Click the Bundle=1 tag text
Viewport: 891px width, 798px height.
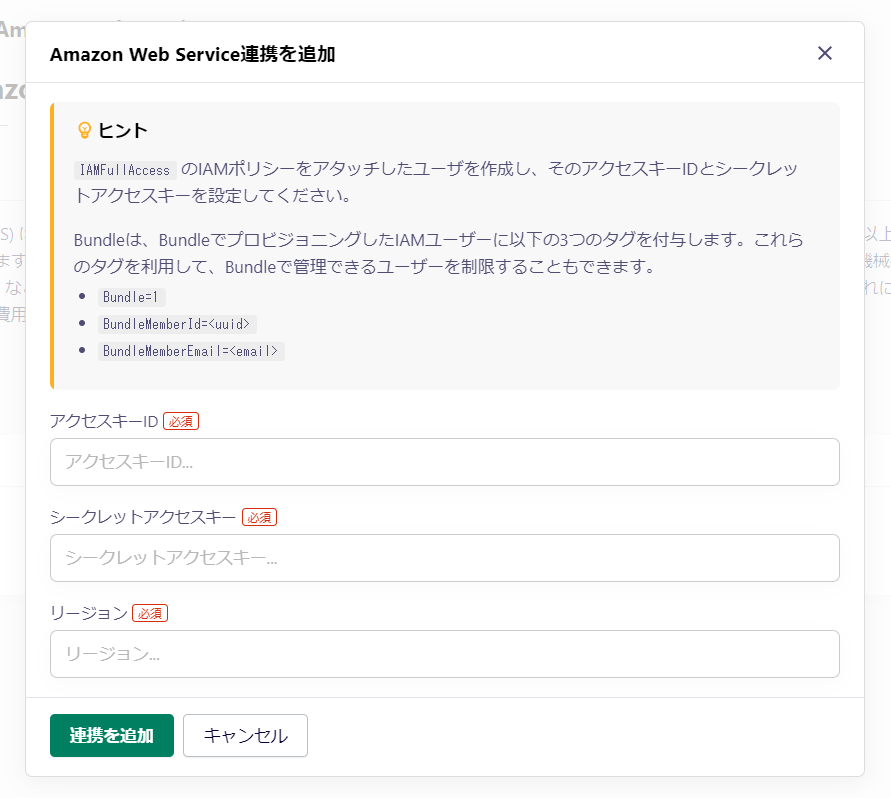pyautogui.click(x=131, y=297)
